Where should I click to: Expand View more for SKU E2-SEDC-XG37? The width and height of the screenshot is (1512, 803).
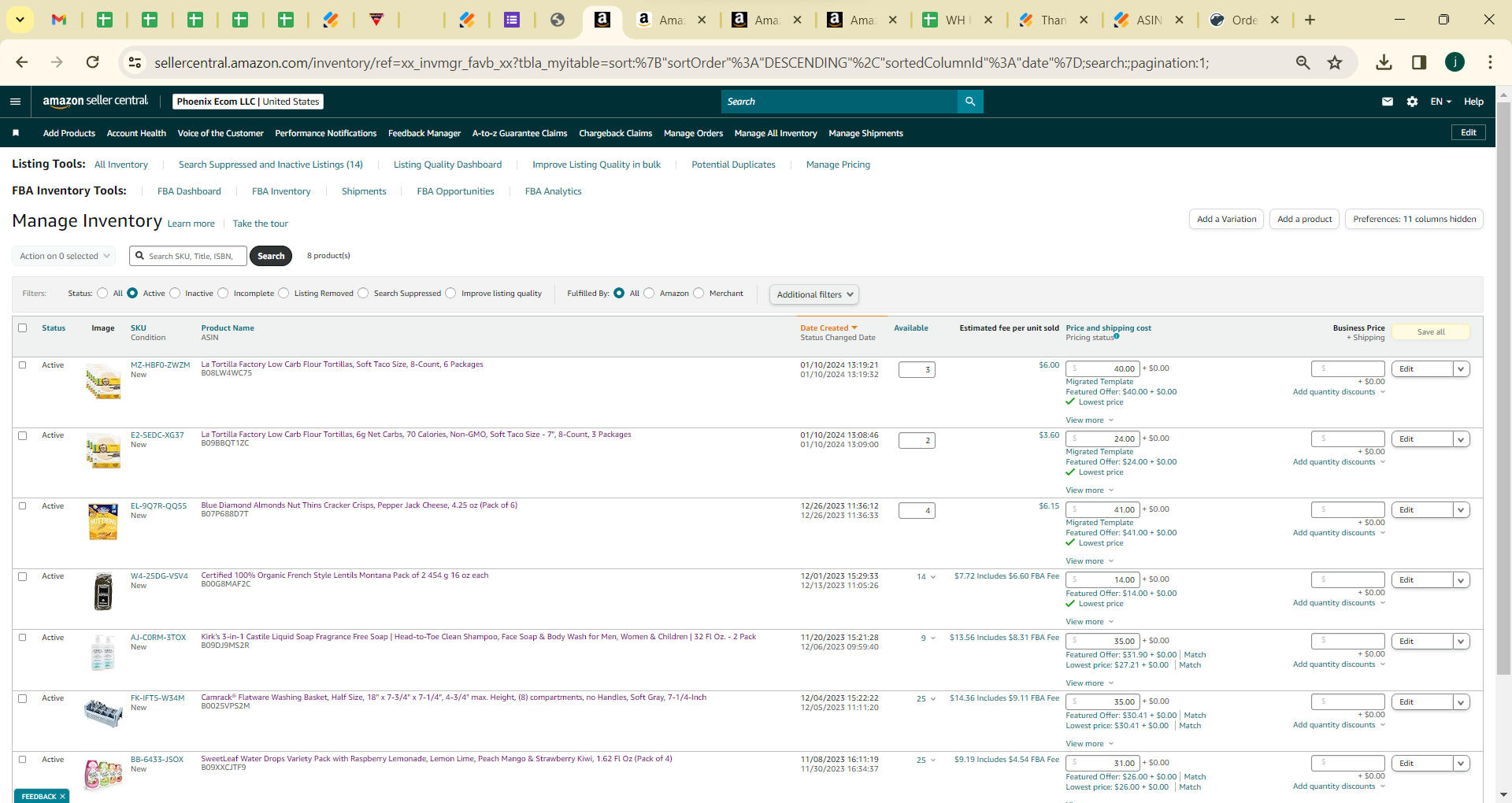click(x=1089, y=490)
